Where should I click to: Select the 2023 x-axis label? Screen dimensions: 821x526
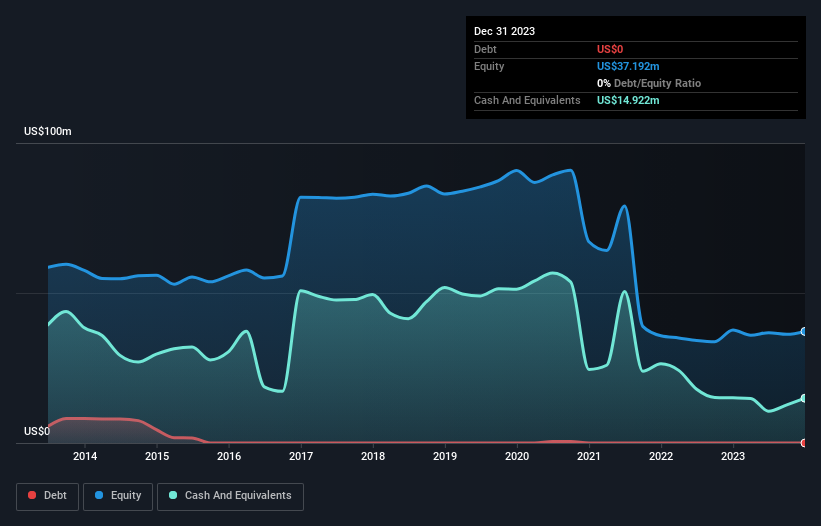click(x=733, y=456)
